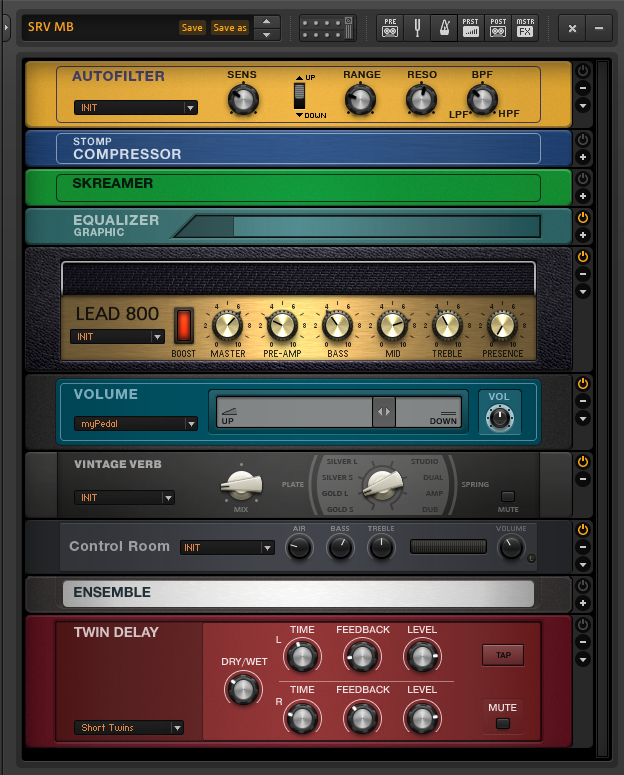Open Twin Delay Short Twins preset dropdown
The width and height of the screenshot is (624, 775).
128,728
